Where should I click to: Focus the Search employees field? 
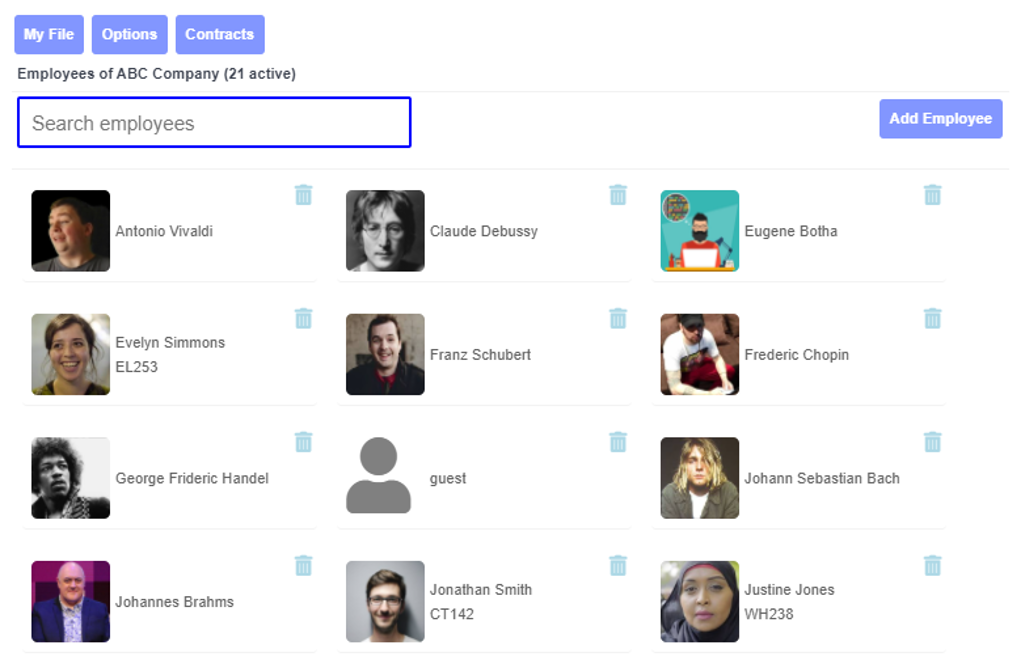coord(214,122)
